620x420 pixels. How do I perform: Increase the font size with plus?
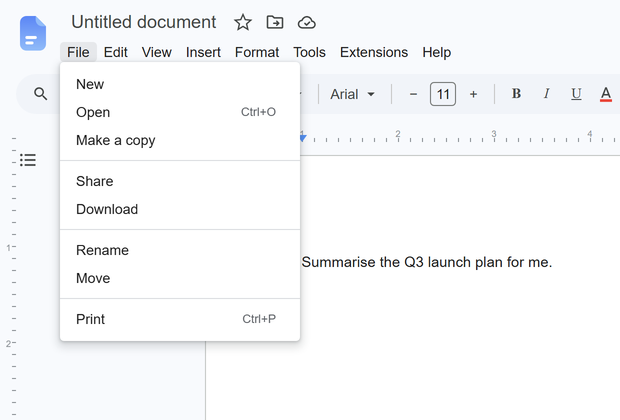click(473, 94)
